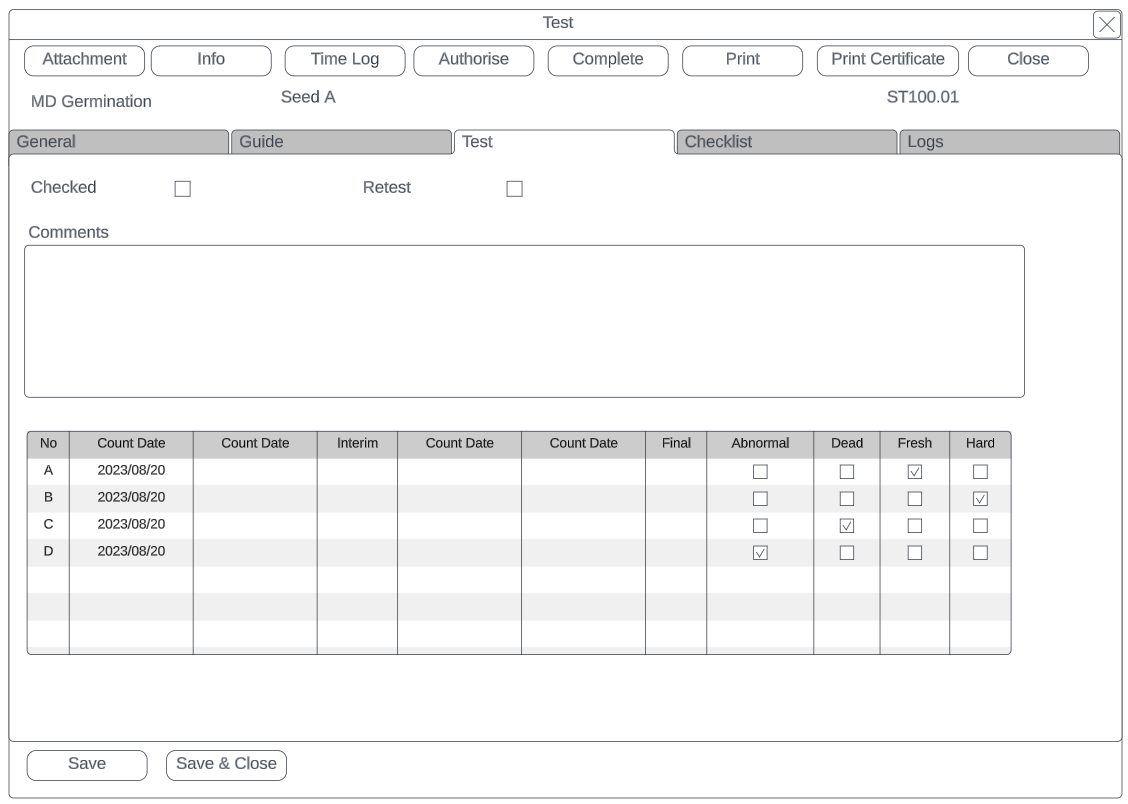Click Print Certificate button
1128x804 pixels.
888,60
